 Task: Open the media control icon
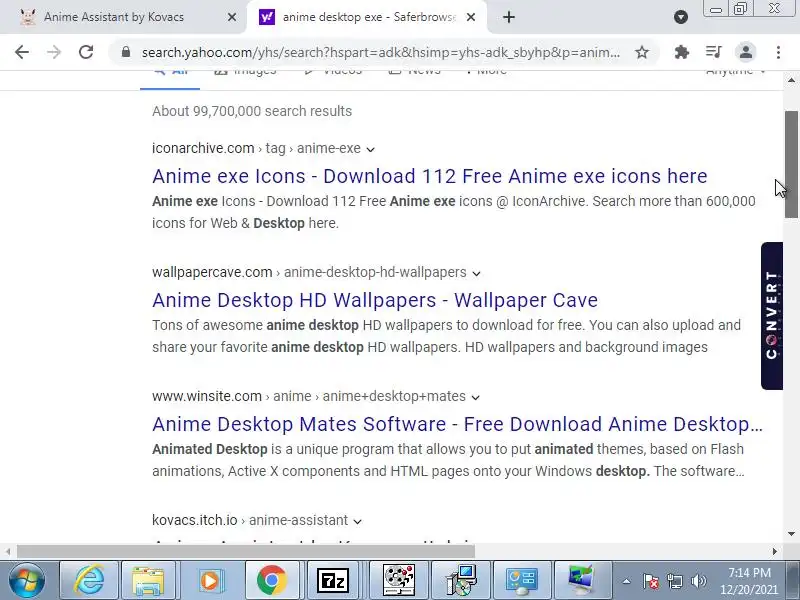tap(714, 52)
